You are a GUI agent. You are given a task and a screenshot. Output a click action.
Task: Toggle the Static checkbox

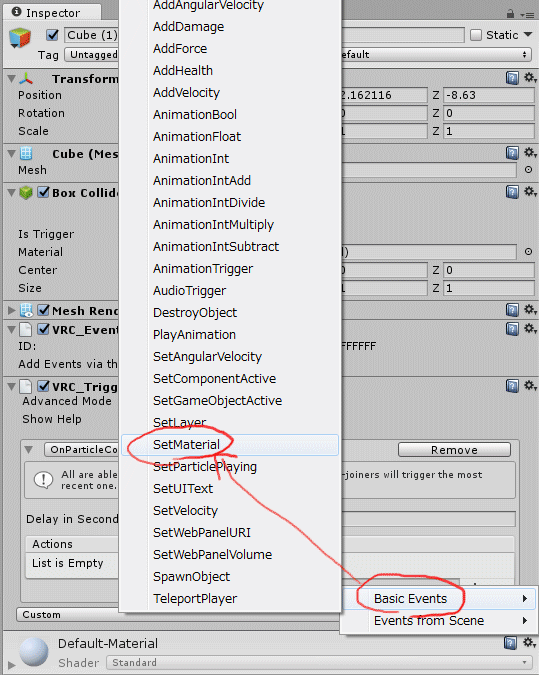[x=476, y=35]
